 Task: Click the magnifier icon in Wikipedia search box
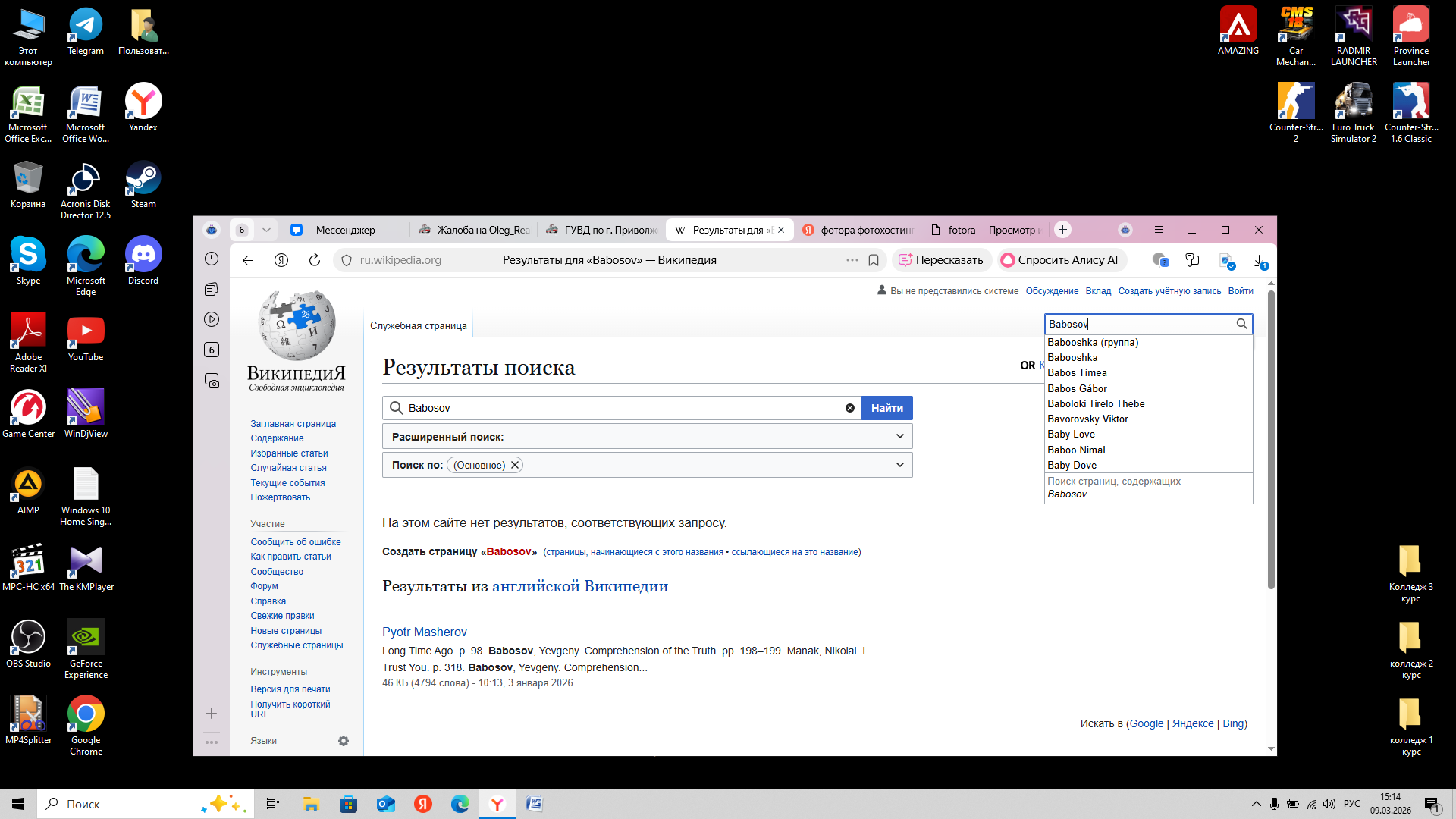point(1241,324)
